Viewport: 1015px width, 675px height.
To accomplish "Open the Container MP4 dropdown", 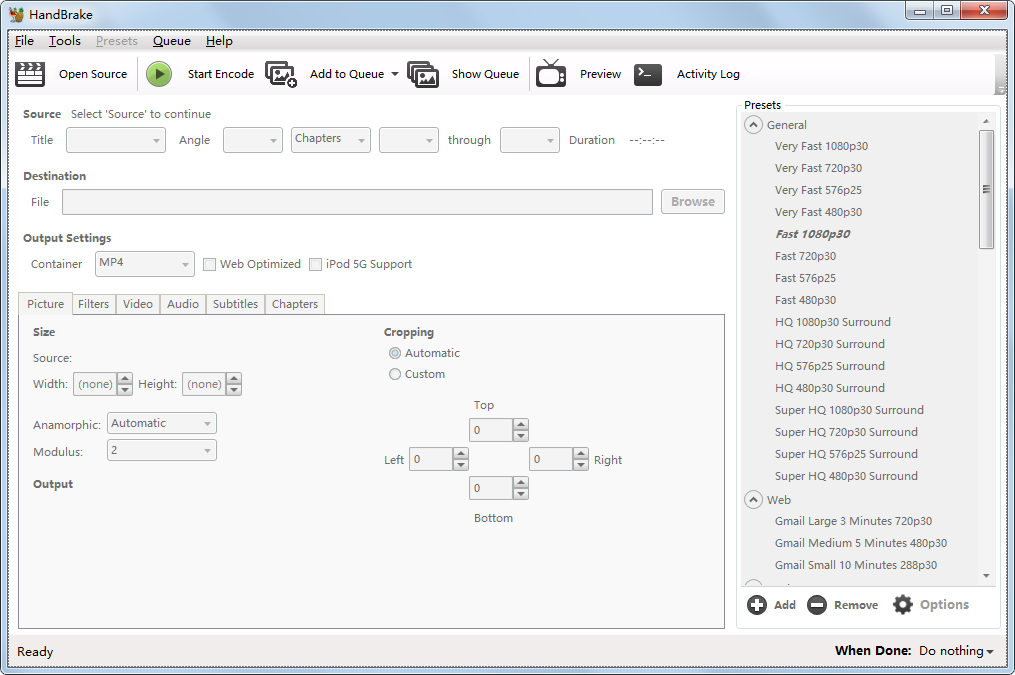I will (x=144, y=264).
